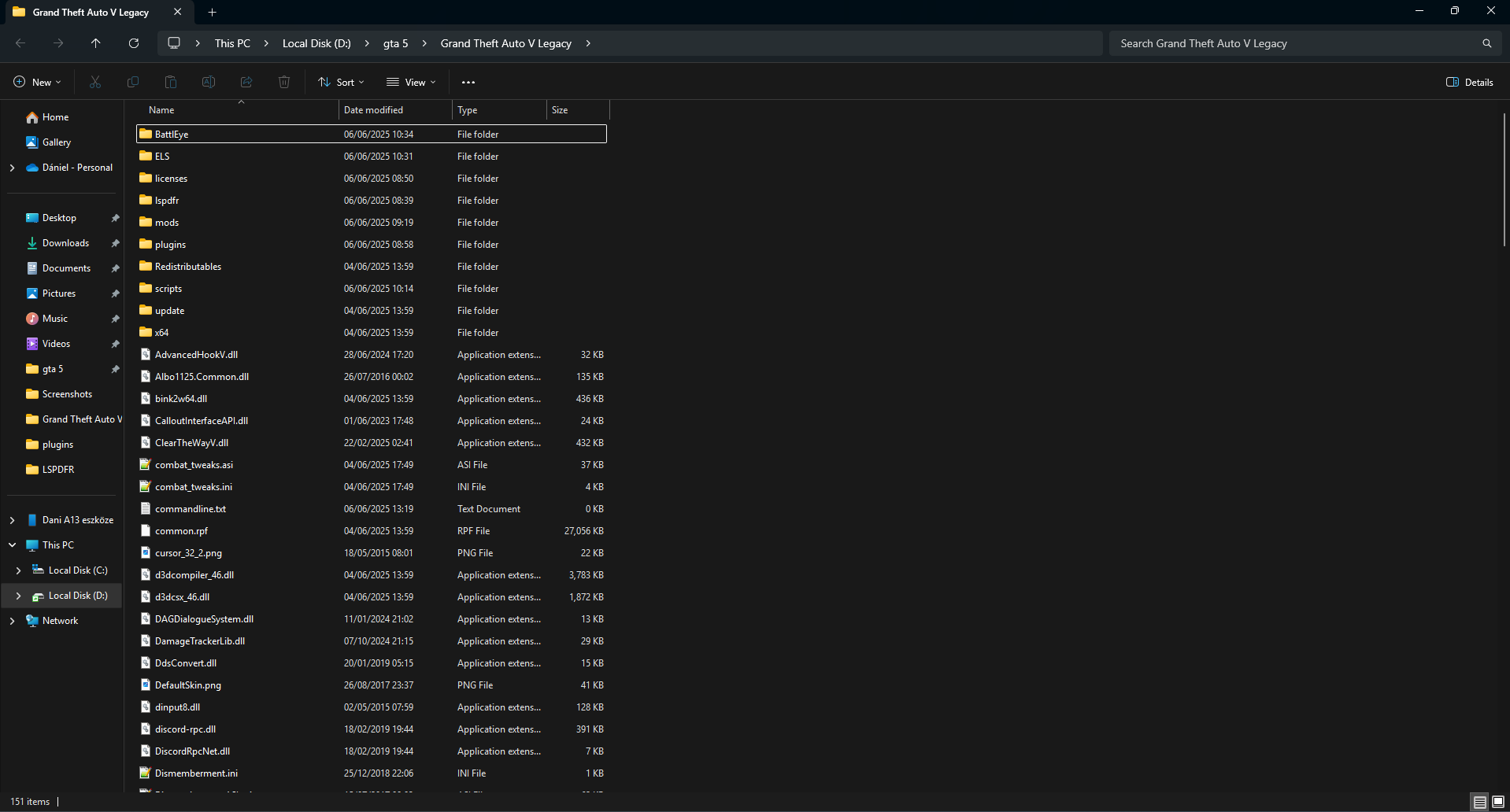
Task: Open the BattlEye folder icon
Action: 146,134
